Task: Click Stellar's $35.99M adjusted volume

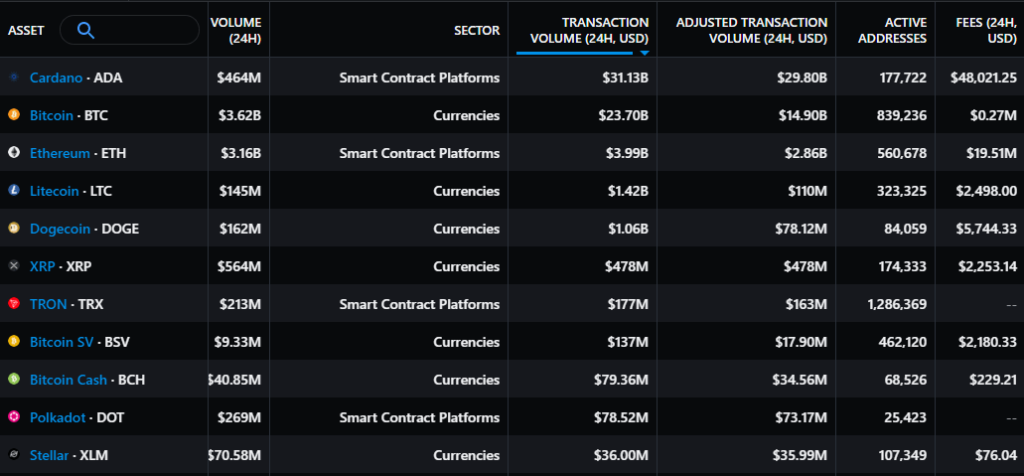Action: coord(801,456)
